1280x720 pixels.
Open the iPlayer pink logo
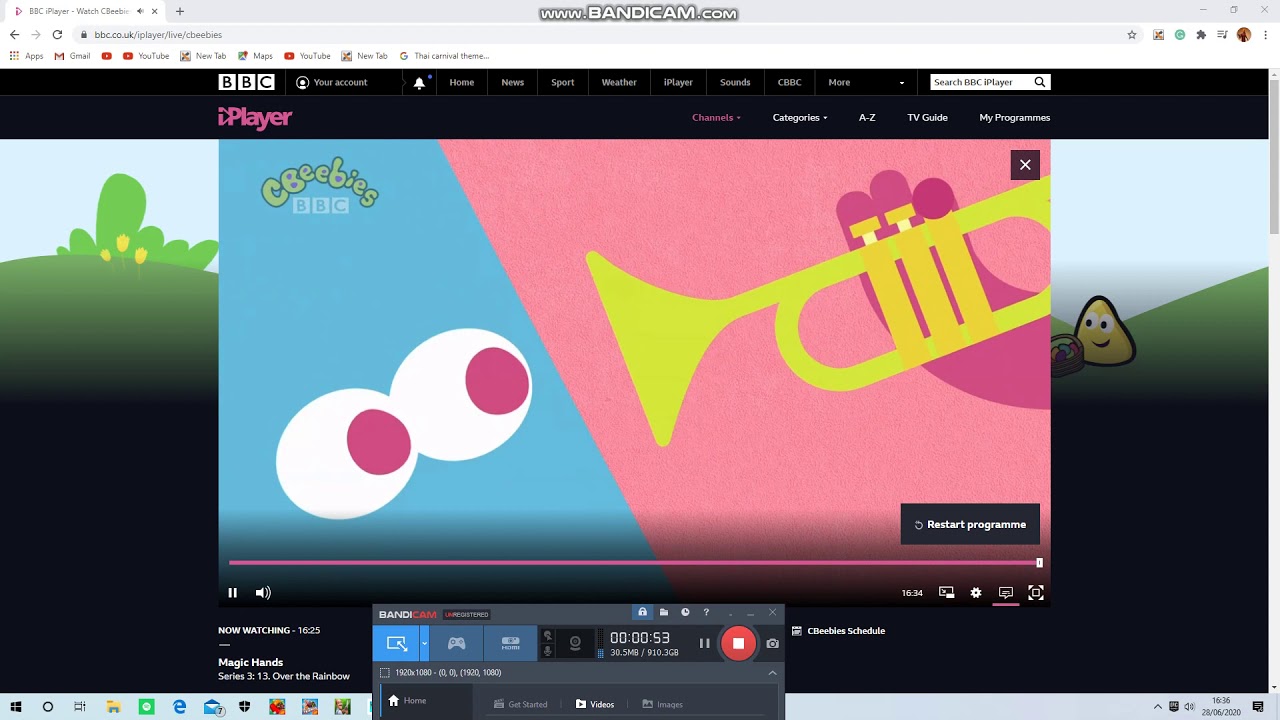coord(255,118)
